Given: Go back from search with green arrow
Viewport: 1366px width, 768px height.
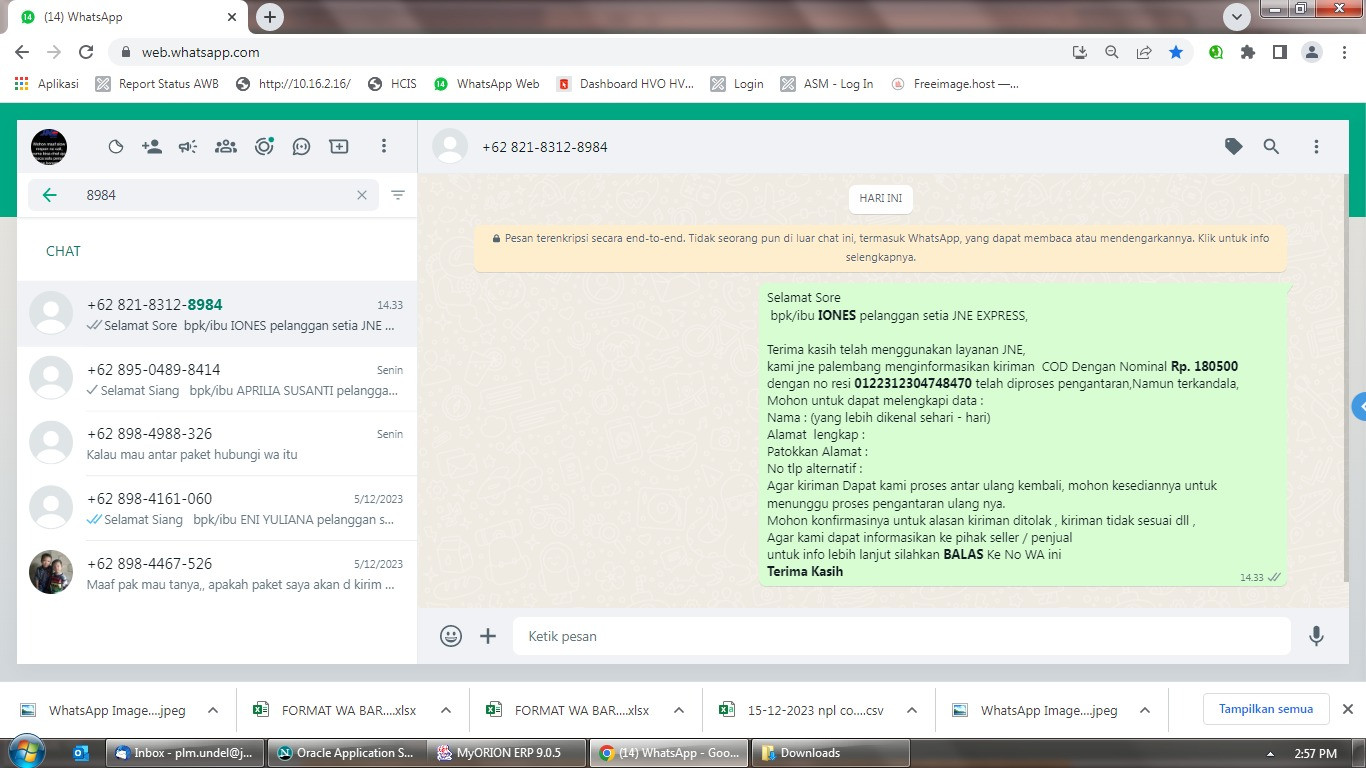Looking at the screenshot, I should 49,195.
